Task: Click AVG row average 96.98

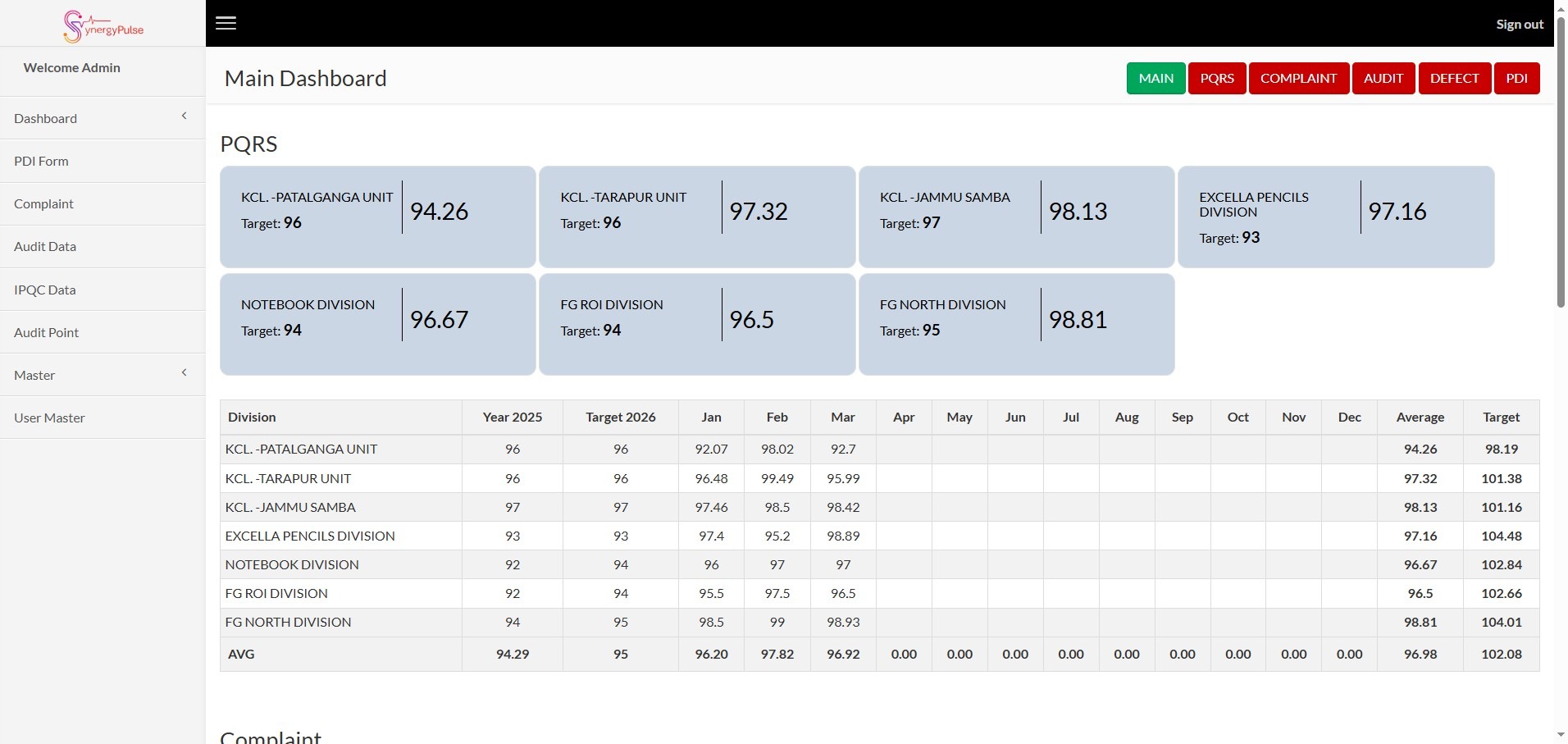Action: coord(1420,654)
